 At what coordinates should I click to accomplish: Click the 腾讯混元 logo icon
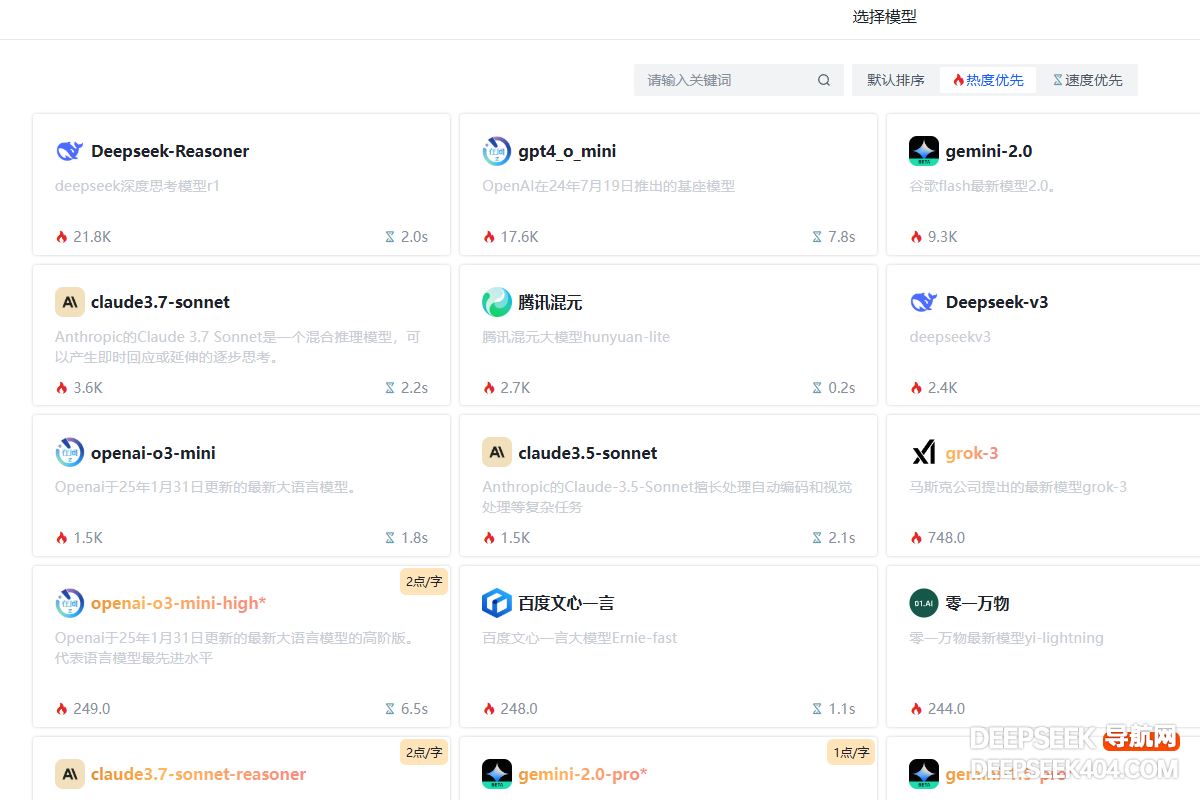(497, 302)
